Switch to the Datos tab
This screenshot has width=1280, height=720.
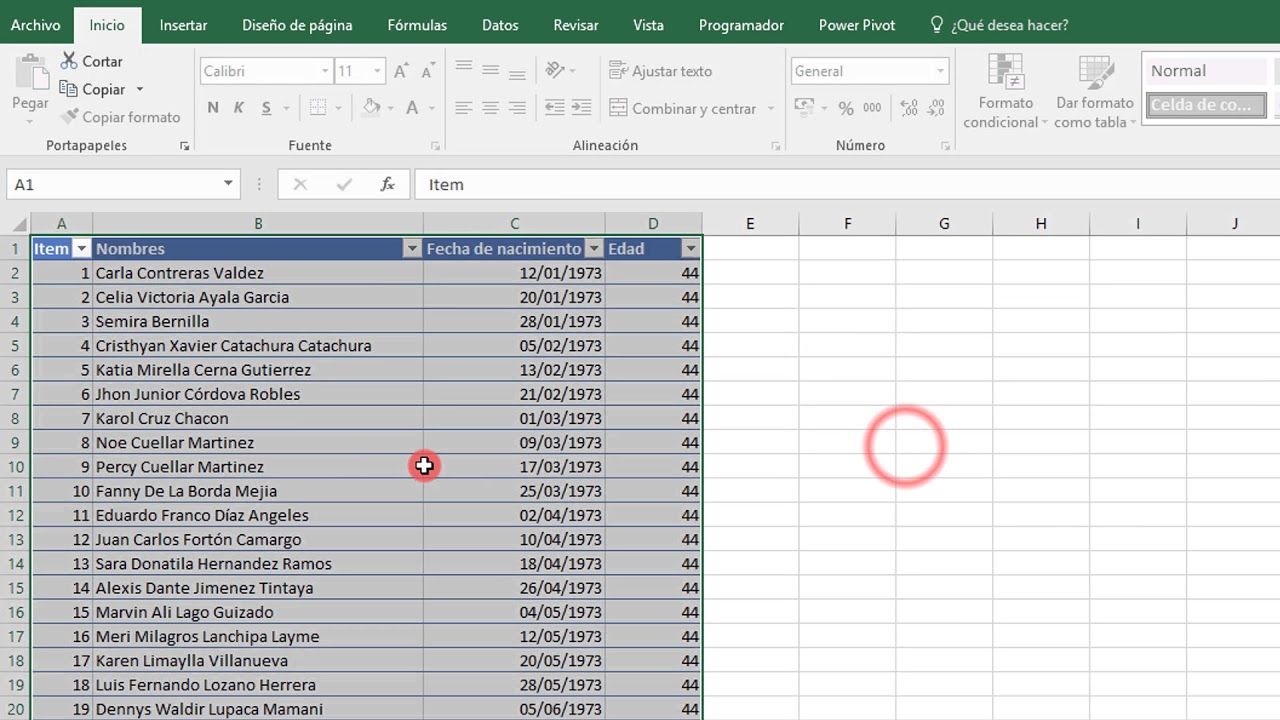(500, 25)
